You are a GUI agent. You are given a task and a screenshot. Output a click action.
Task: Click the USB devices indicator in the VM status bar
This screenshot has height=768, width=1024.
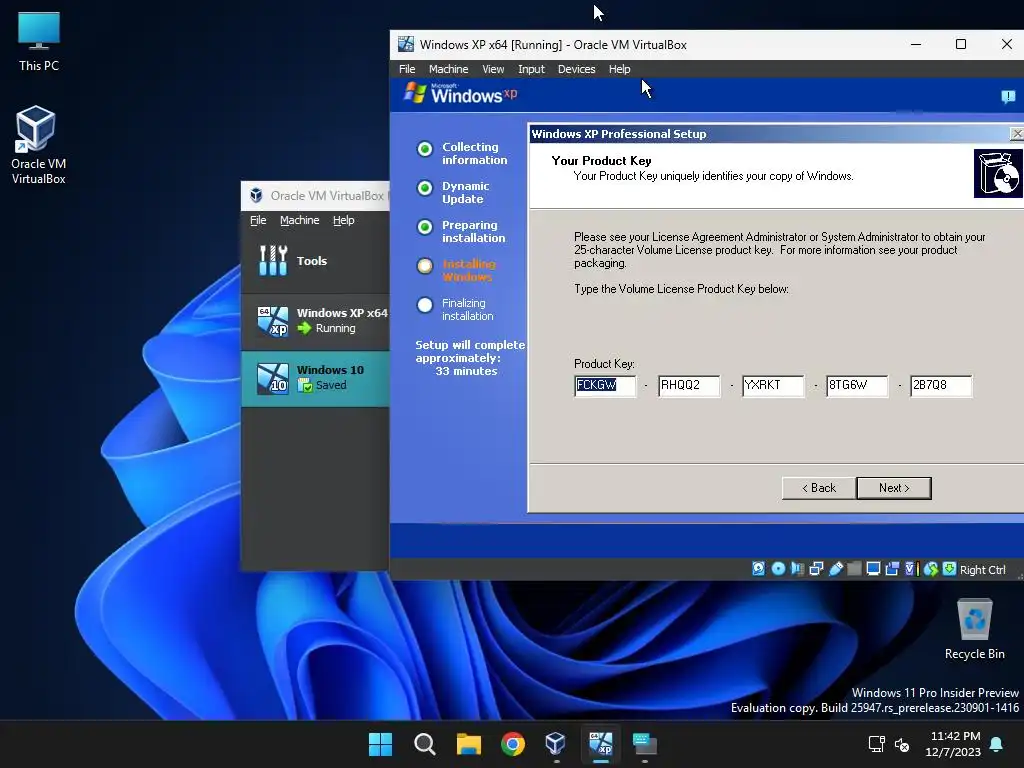pyautogui.click(x=835, y=569)
